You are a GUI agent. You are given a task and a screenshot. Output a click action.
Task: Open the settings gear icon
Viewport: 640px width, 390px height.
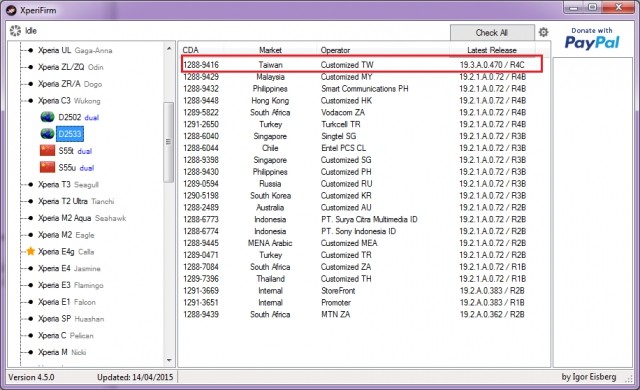click(x=543, y=32)
